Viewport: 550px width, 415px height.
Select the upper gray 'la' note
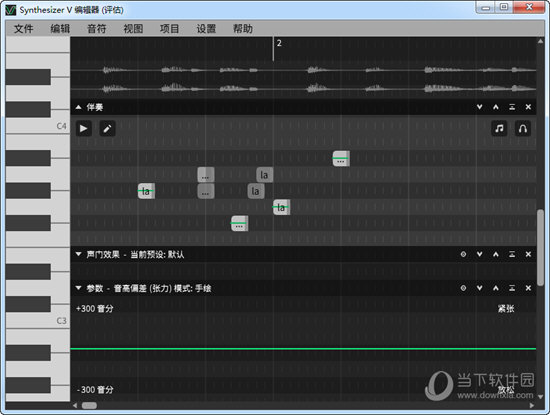pyautogui.click(x=264, y=175)
